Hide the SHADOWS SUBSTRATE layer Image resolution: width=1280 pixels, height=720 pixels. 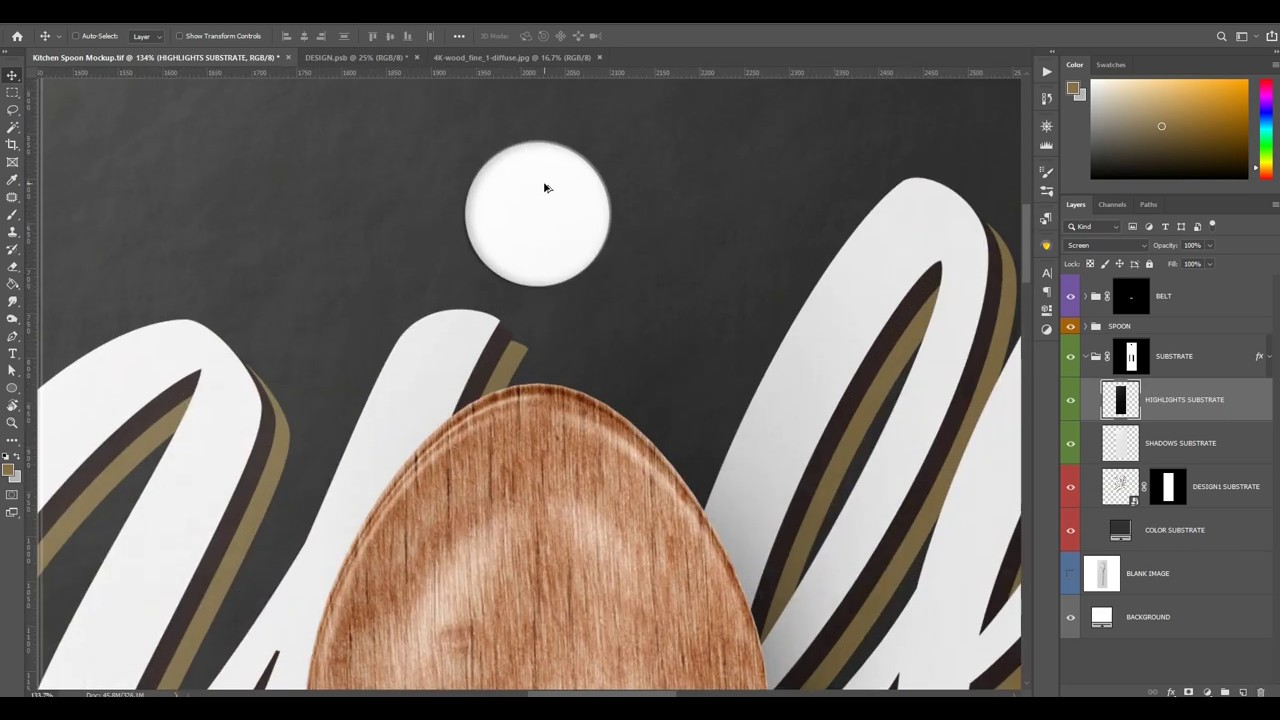coord(1070,443)
